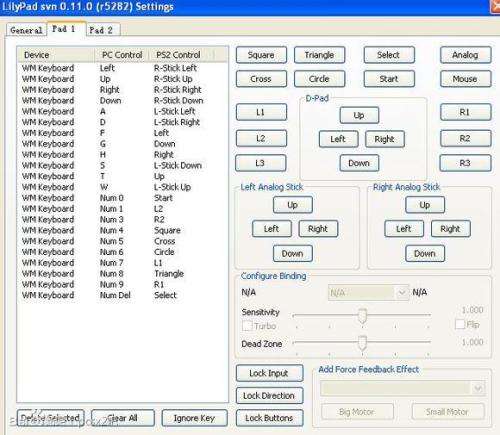Select the Num 6 Circle binding row
This screenshot has width=500, height=435.
123,252
